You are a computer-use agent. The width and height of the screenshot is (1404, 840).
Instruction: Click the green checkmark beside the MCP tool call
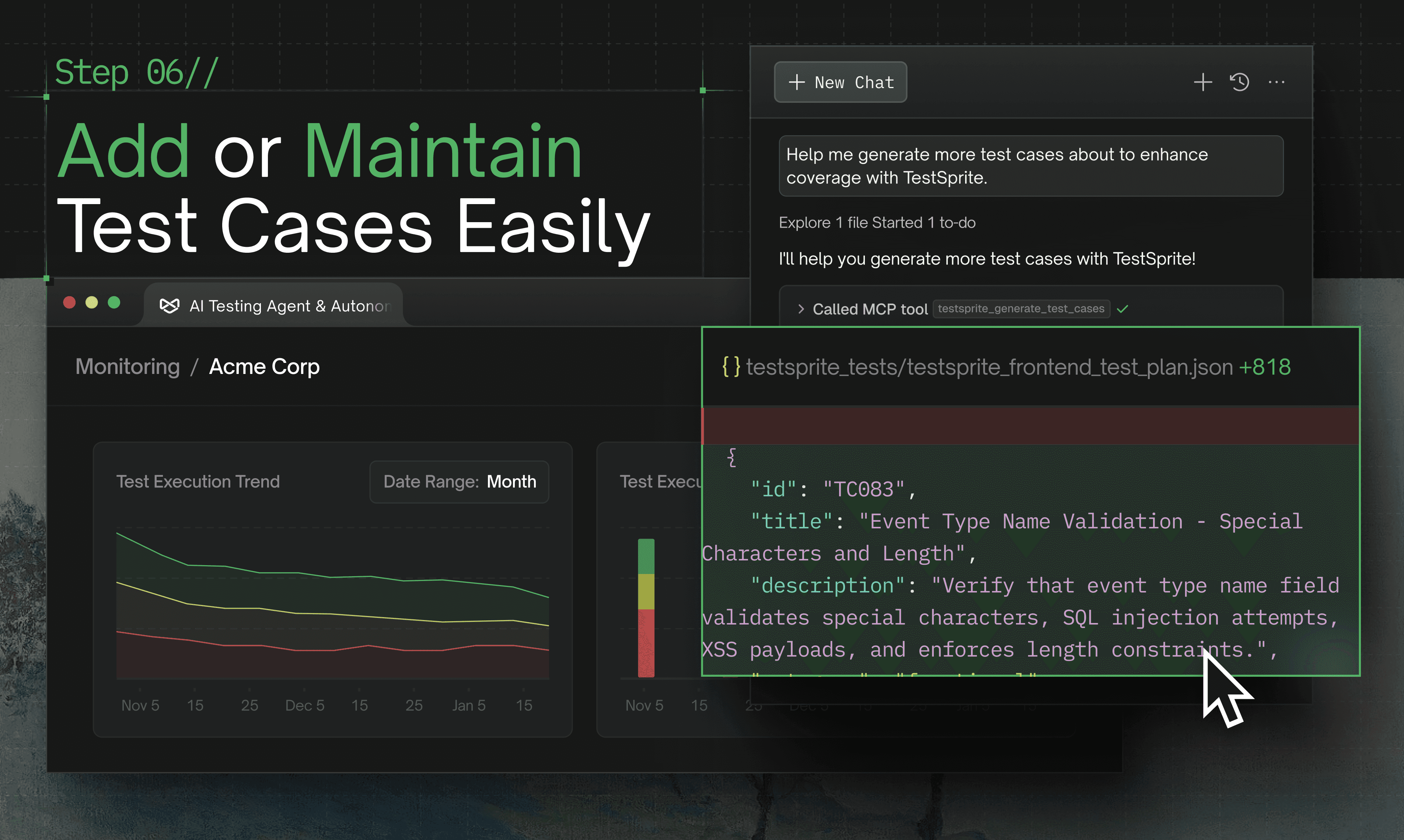point(1123,309)
